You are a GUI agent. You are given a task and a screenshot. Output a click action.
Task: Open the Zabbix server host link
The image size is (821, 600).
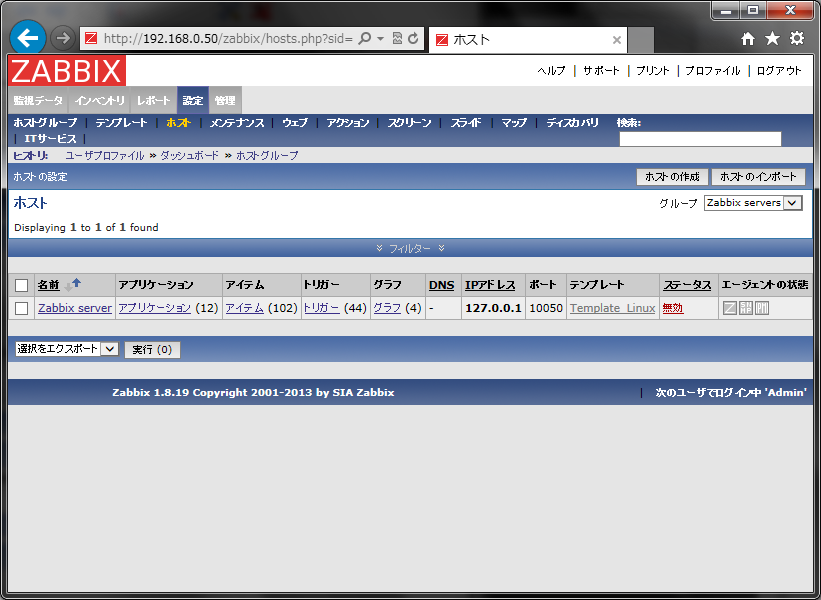[x=75, y=308]
